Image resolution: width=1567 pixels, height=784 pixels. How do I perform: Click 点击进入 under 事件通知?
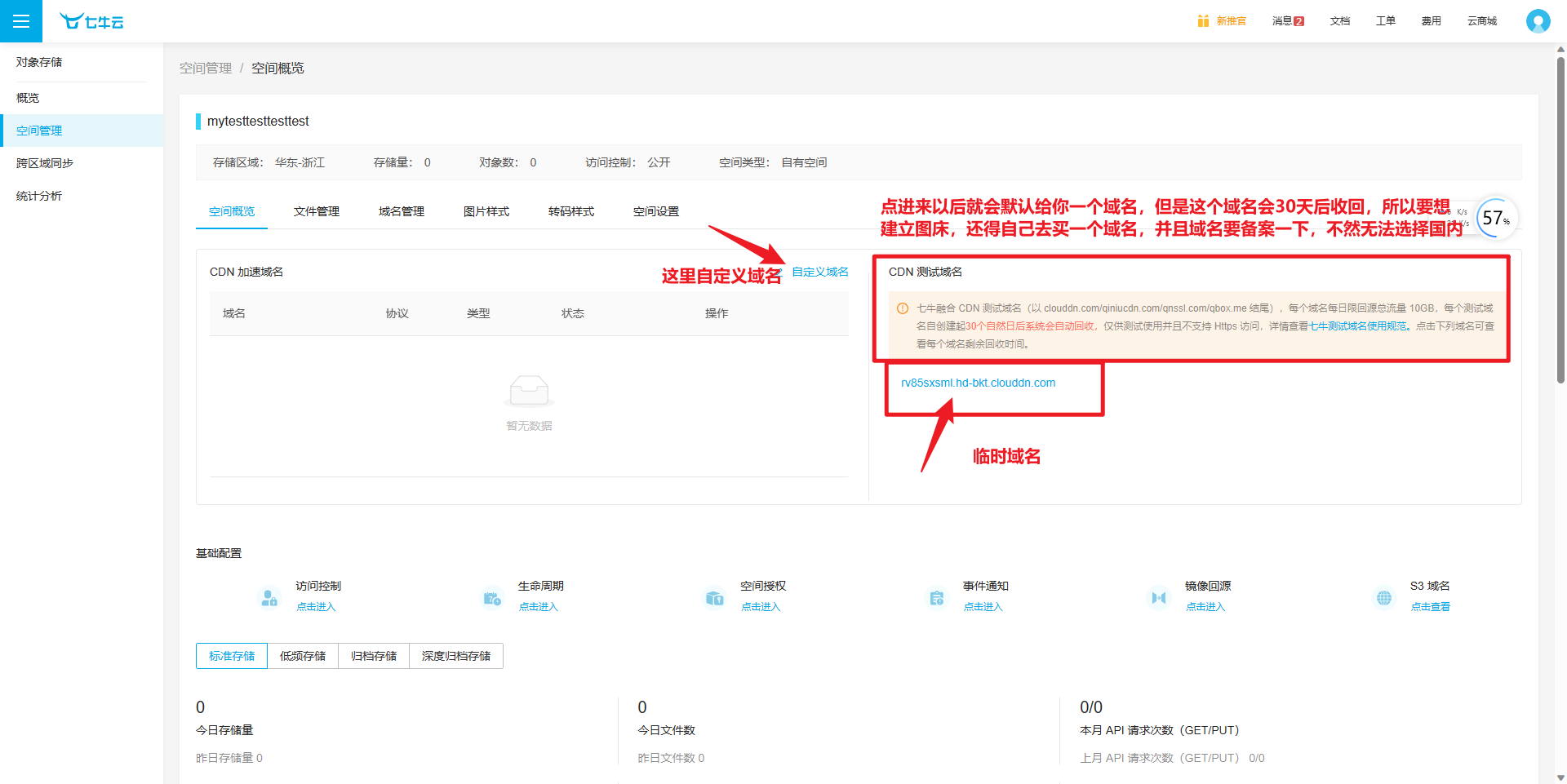tap(983, 607)
